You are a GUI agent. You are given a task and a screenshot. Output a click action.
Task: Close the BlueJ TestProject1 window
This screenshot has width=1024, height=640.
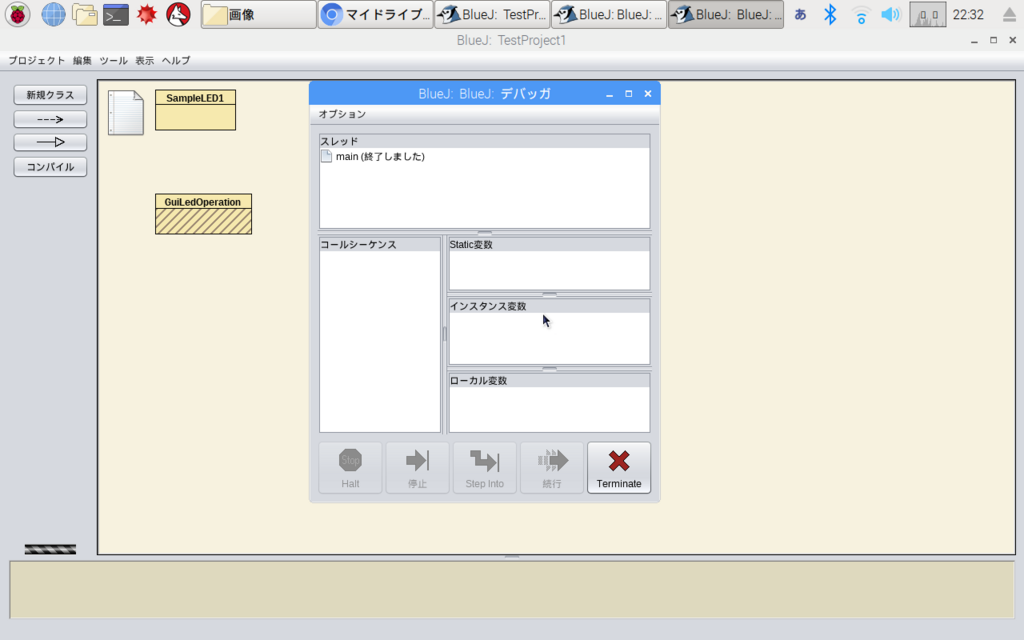point(1012,40)
